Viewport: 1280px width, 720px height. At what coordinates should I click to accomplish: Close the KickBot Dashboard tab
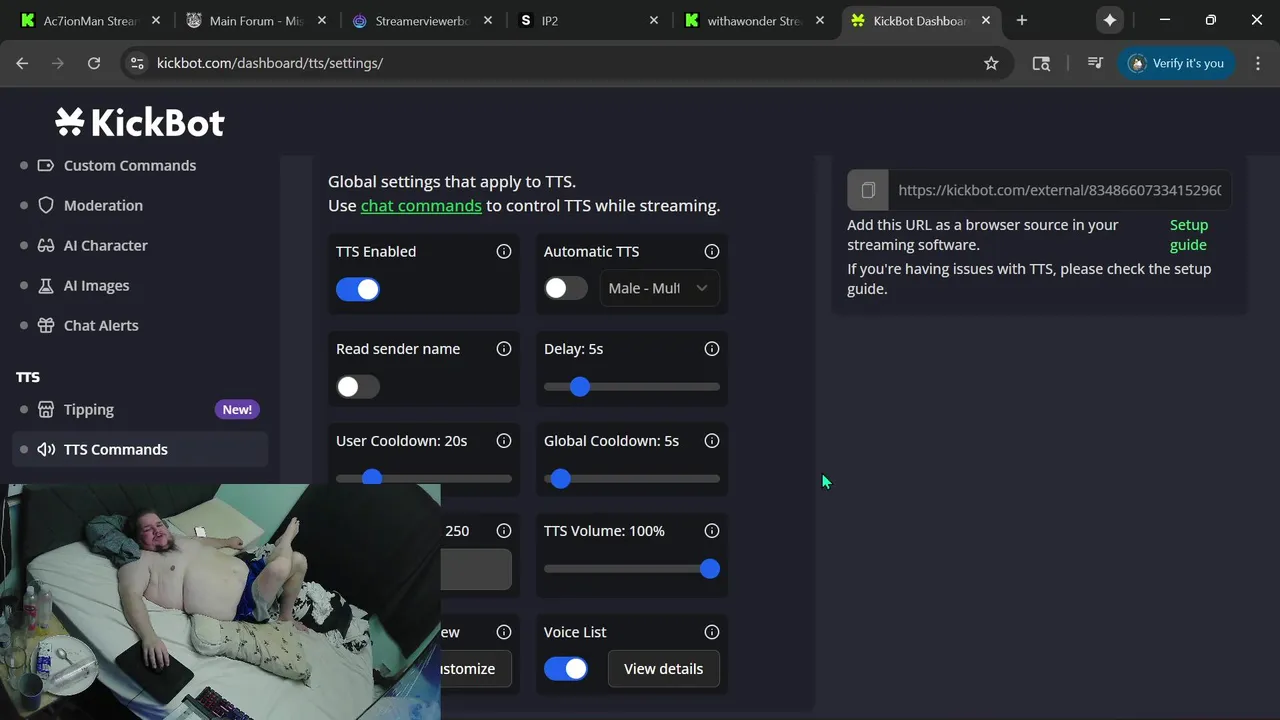coord(986,20)
